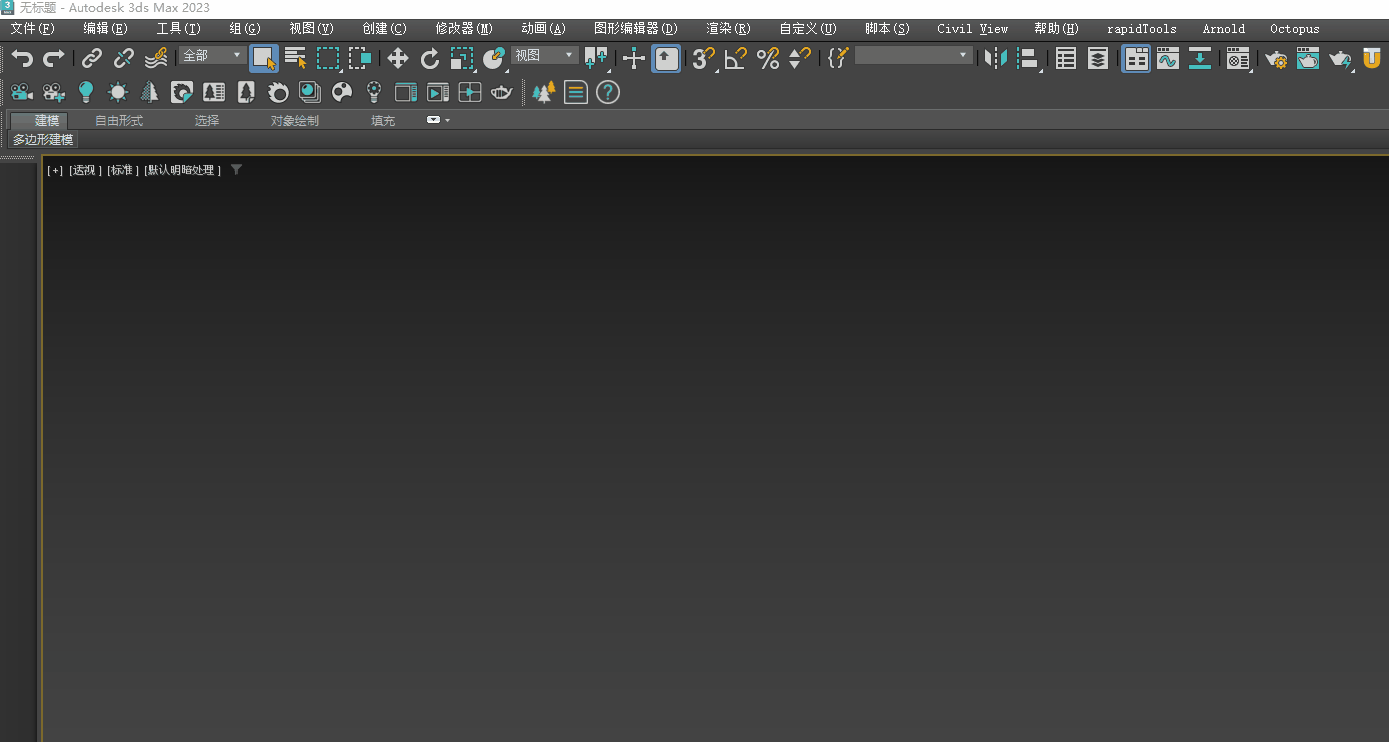Click the viewport filter funnel icon
Viewport: 1389px width, 742px height.
pyautogui.click(x=236, y=170)
